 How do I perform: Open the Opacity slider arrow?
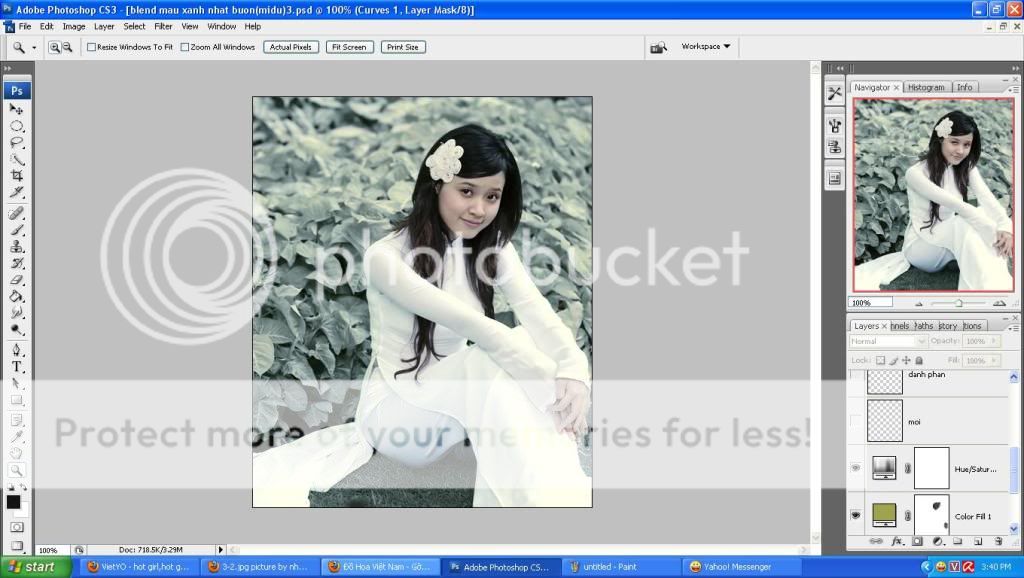[995, 341]
